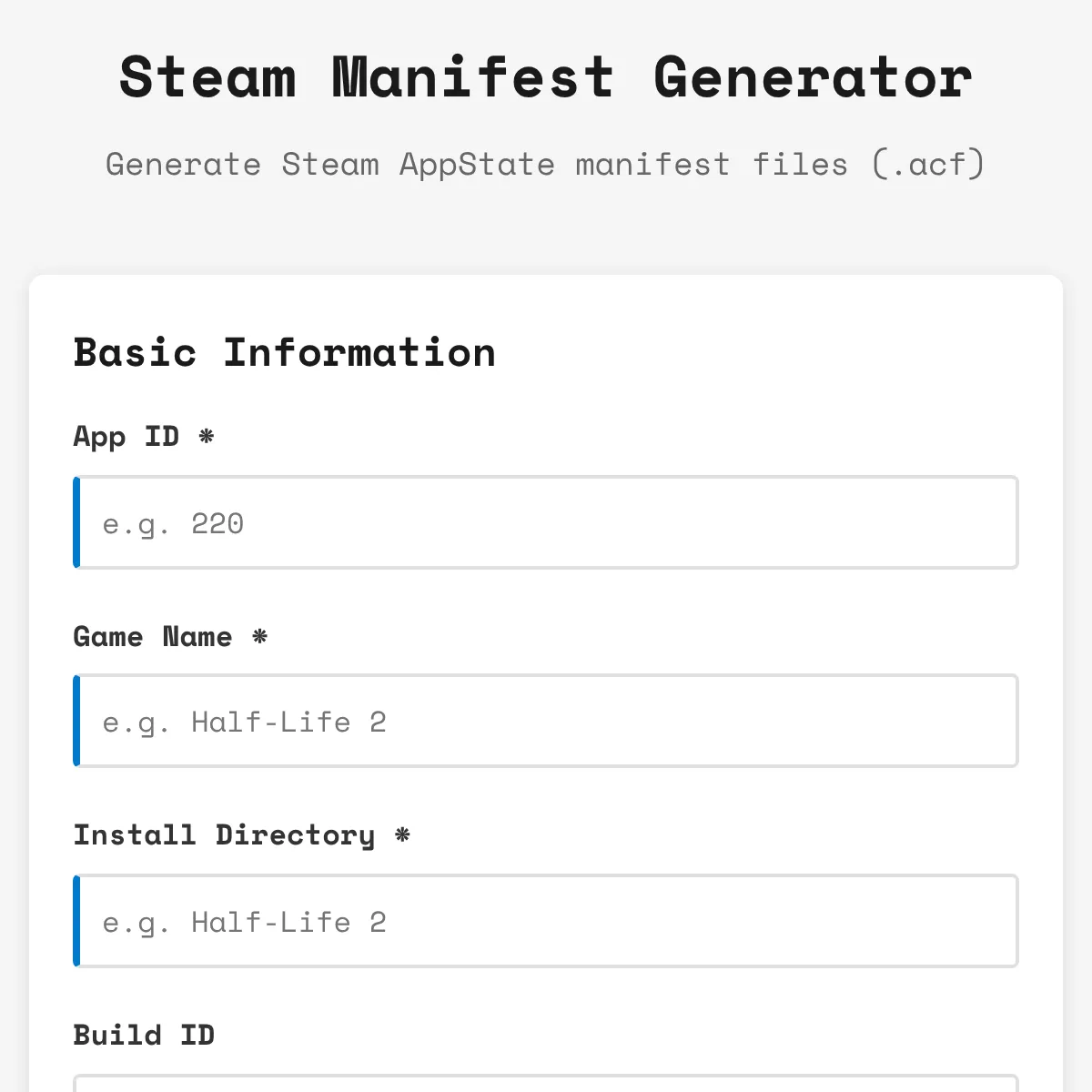Focus the Game Name text box
This screenshot has width=1092, height=1092.
point(546,722)
